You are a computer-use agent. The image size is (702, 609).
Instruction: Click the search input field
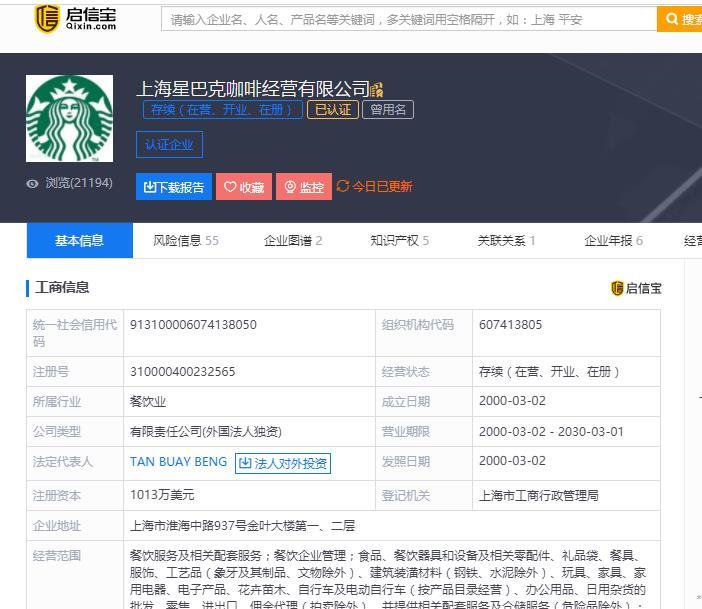[x=409, y=19]
